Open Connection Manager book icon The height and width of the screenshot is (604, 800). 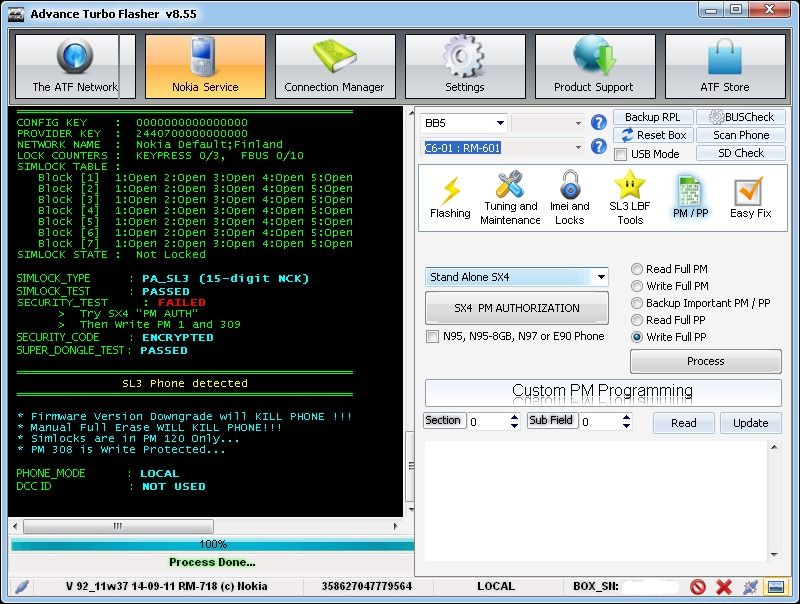(x=334, y=57)
